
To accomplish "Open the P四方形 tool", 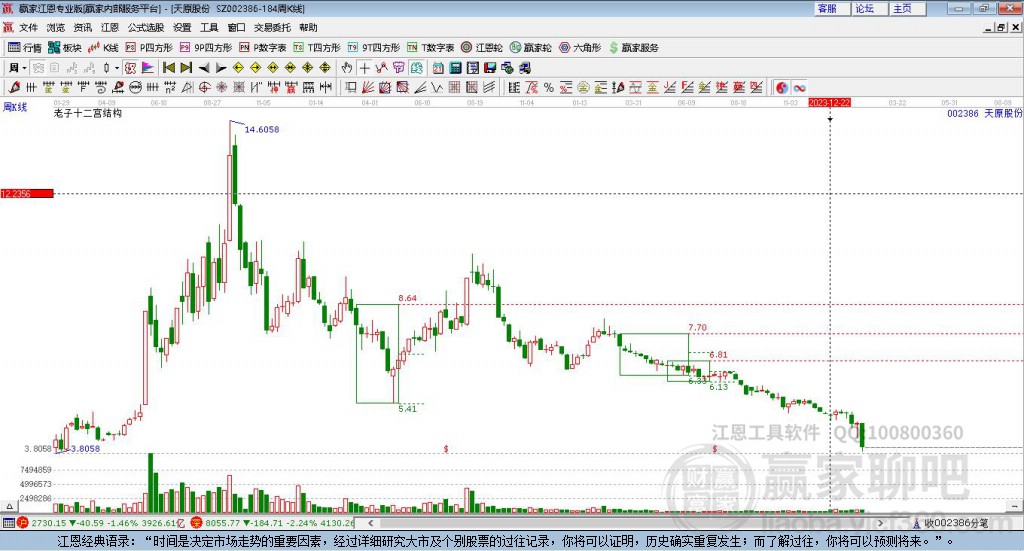I will pyautogui.click(x=149, y=48).
